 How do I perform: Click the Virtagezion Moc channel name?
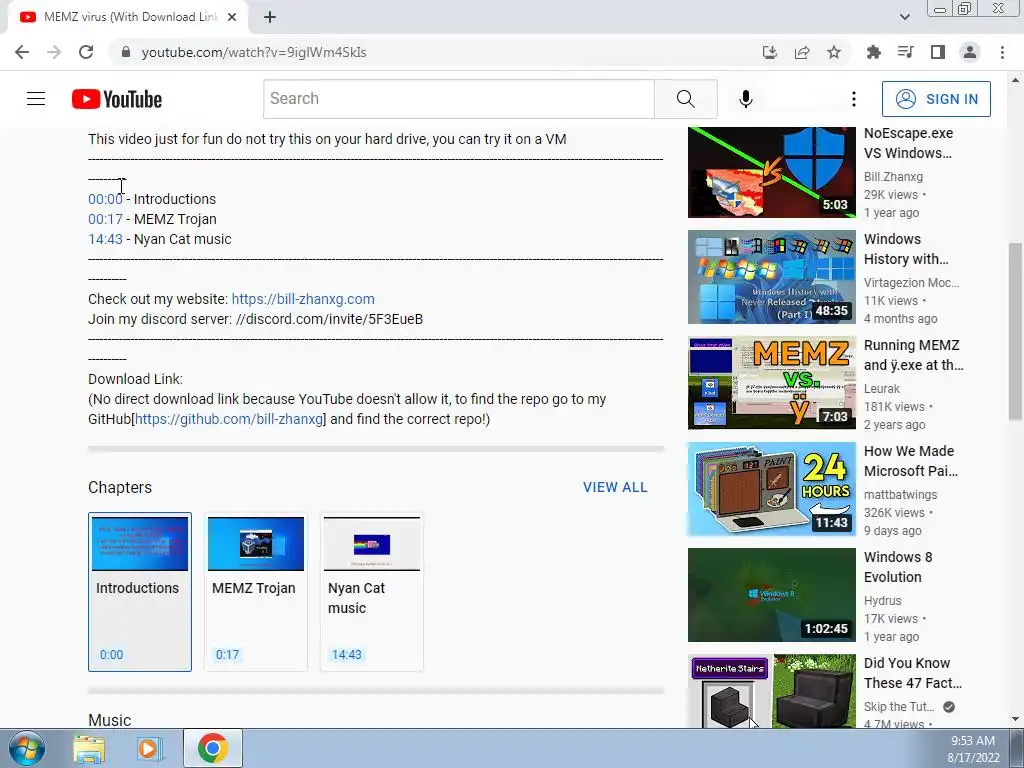click(912, 283)
